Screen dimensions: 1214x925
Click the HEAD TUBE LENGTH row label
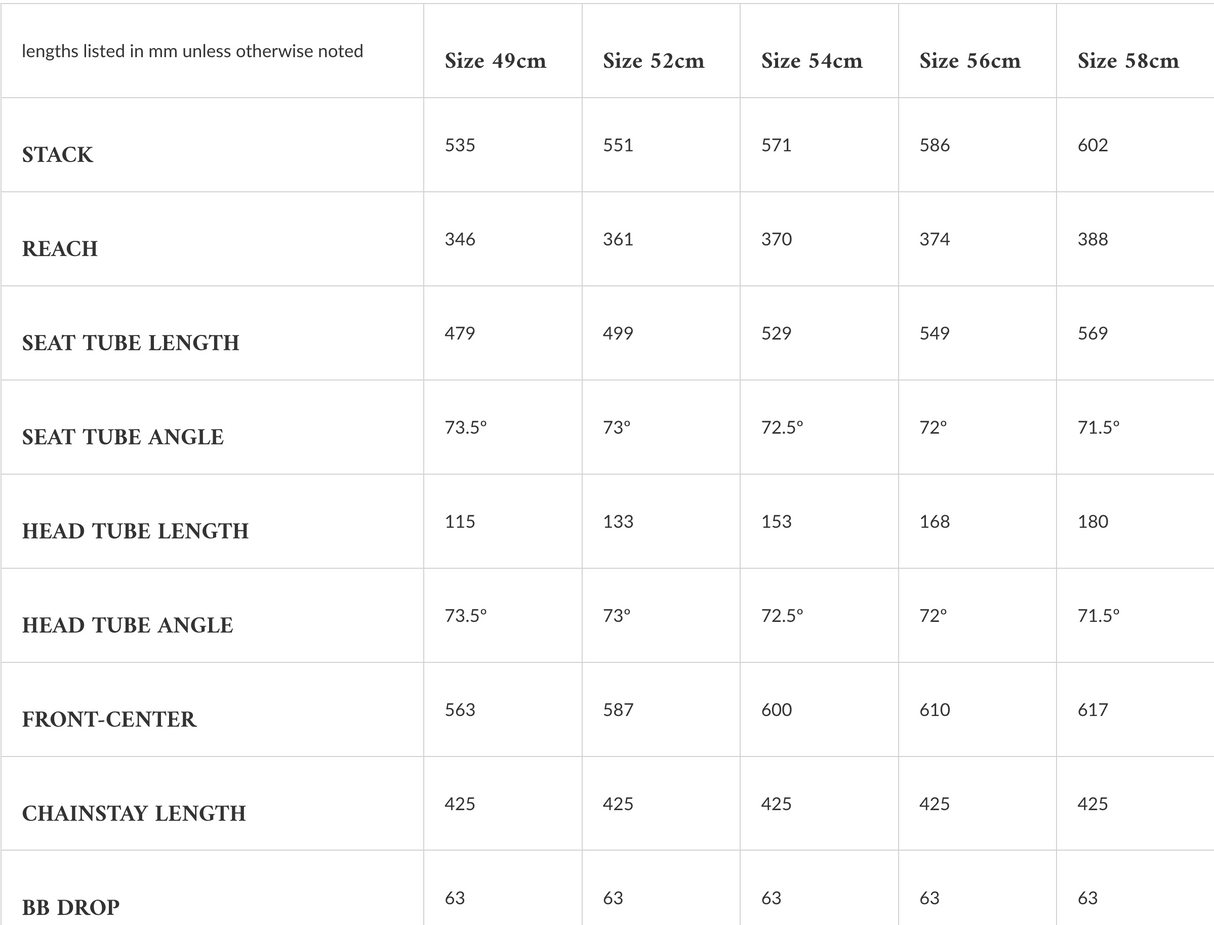click(135, 531)
